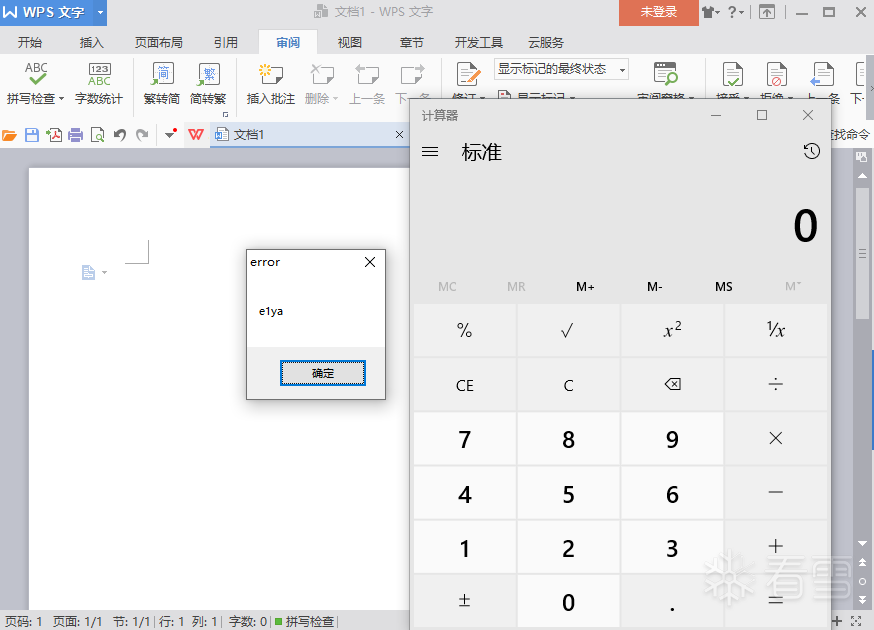
Task: Open the 章节 ribbon tab
Action: pos(411,42)
